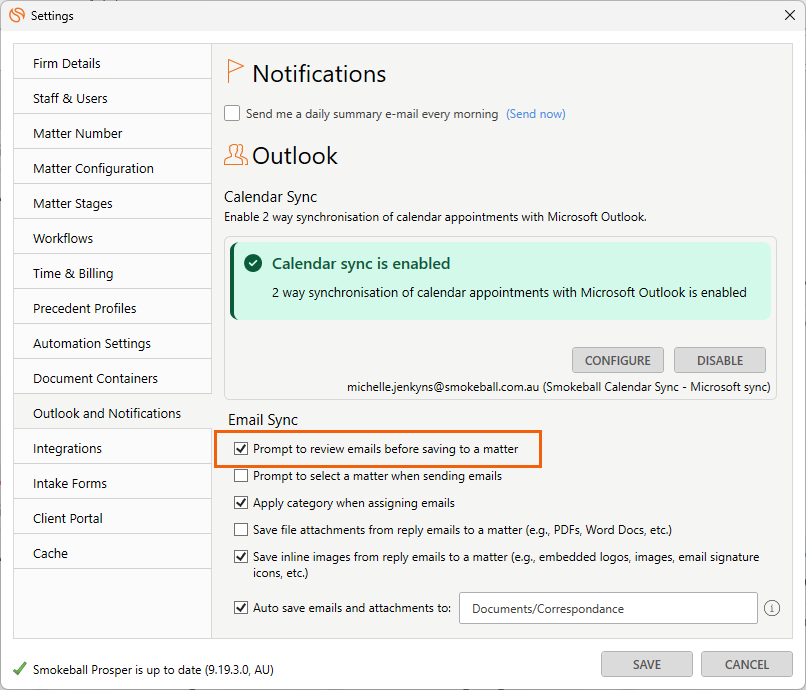This screenshot has height=690, width=806.
Task: Click the green calendar sync enabled tick
Action: point(253,263)
